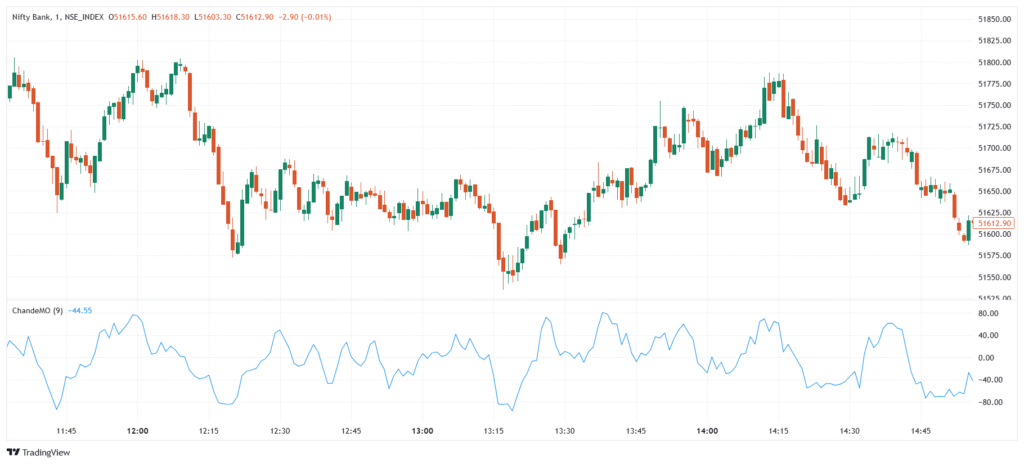Click the ChandeMO value -44.55
This screenshot has width=1024, height=464.
pyautogui.click(x=79, y=310)
